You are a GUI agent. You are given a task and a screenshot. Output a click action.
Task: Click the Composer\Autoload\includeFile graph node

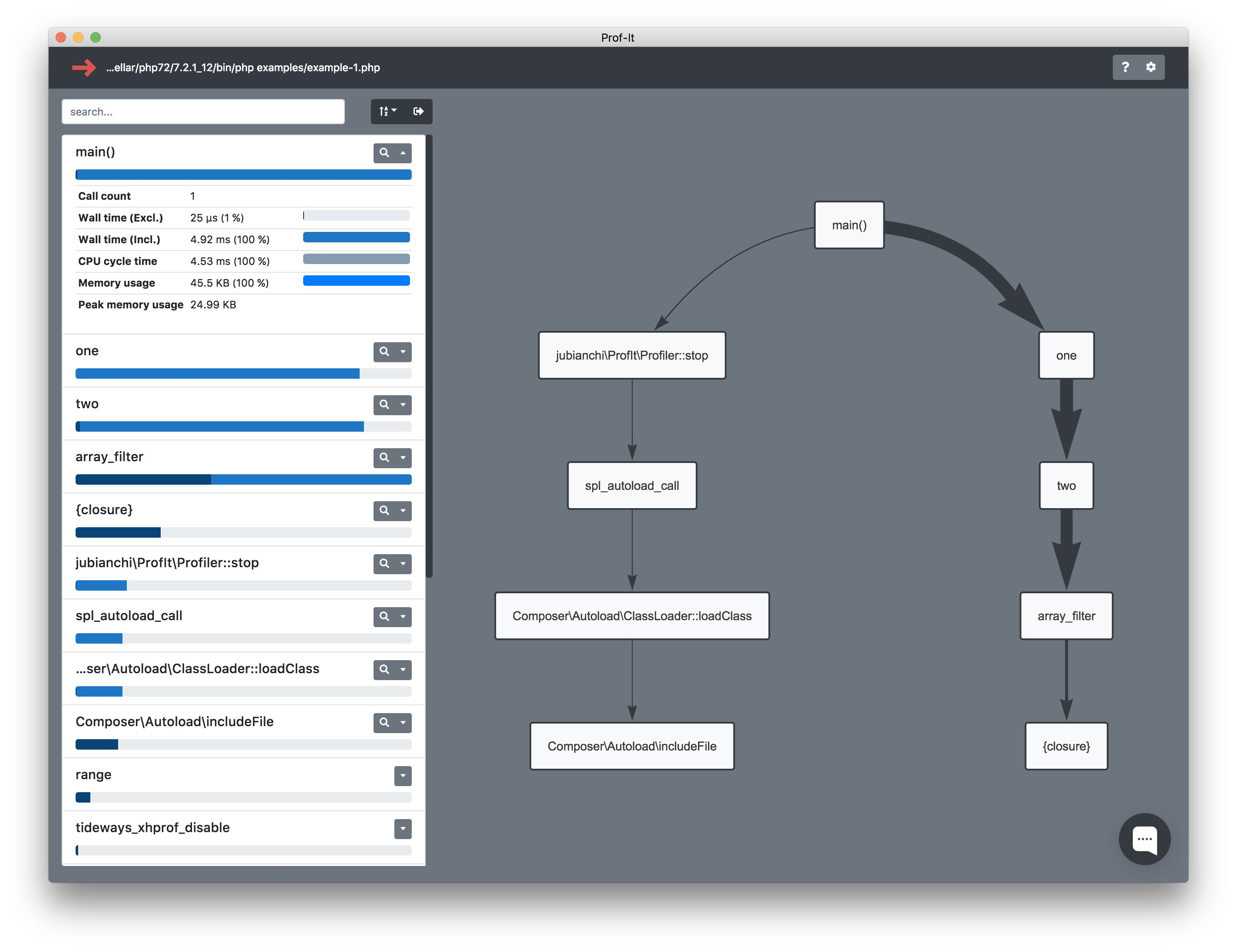pyautogui.click(x=632, y=746)
